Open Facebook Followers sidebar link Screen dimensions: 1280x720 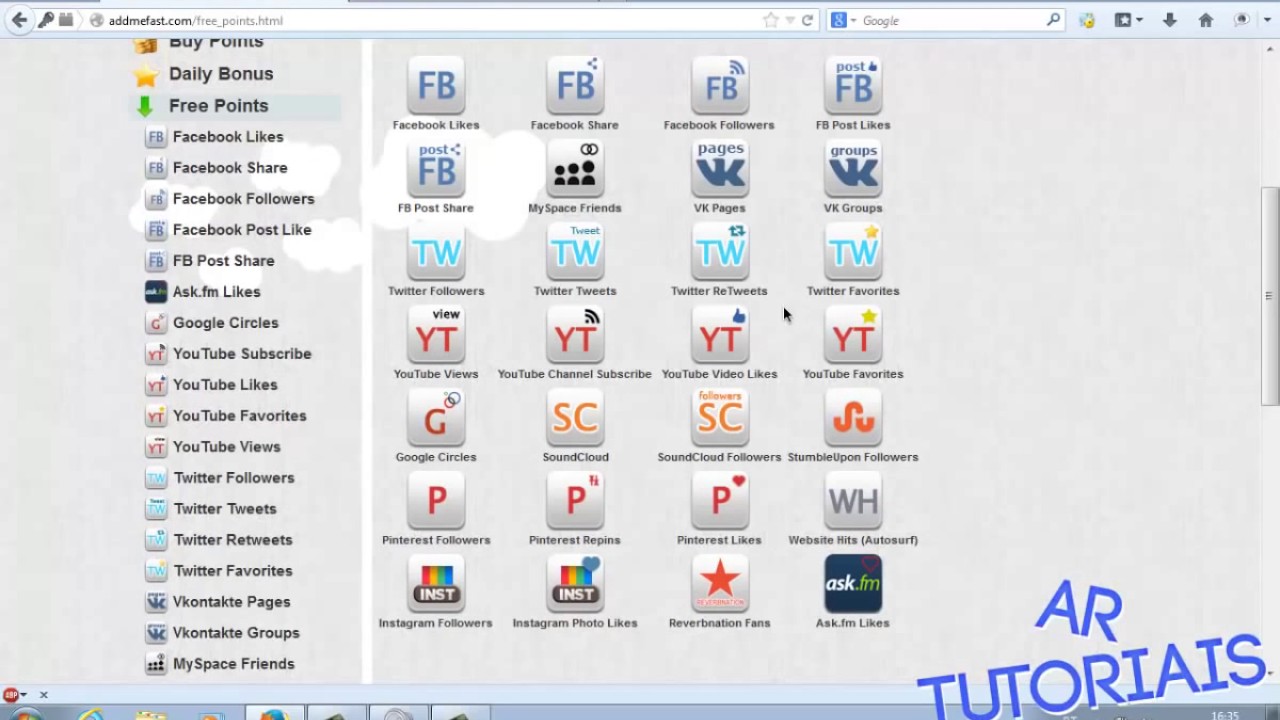(x=243, y=199)
